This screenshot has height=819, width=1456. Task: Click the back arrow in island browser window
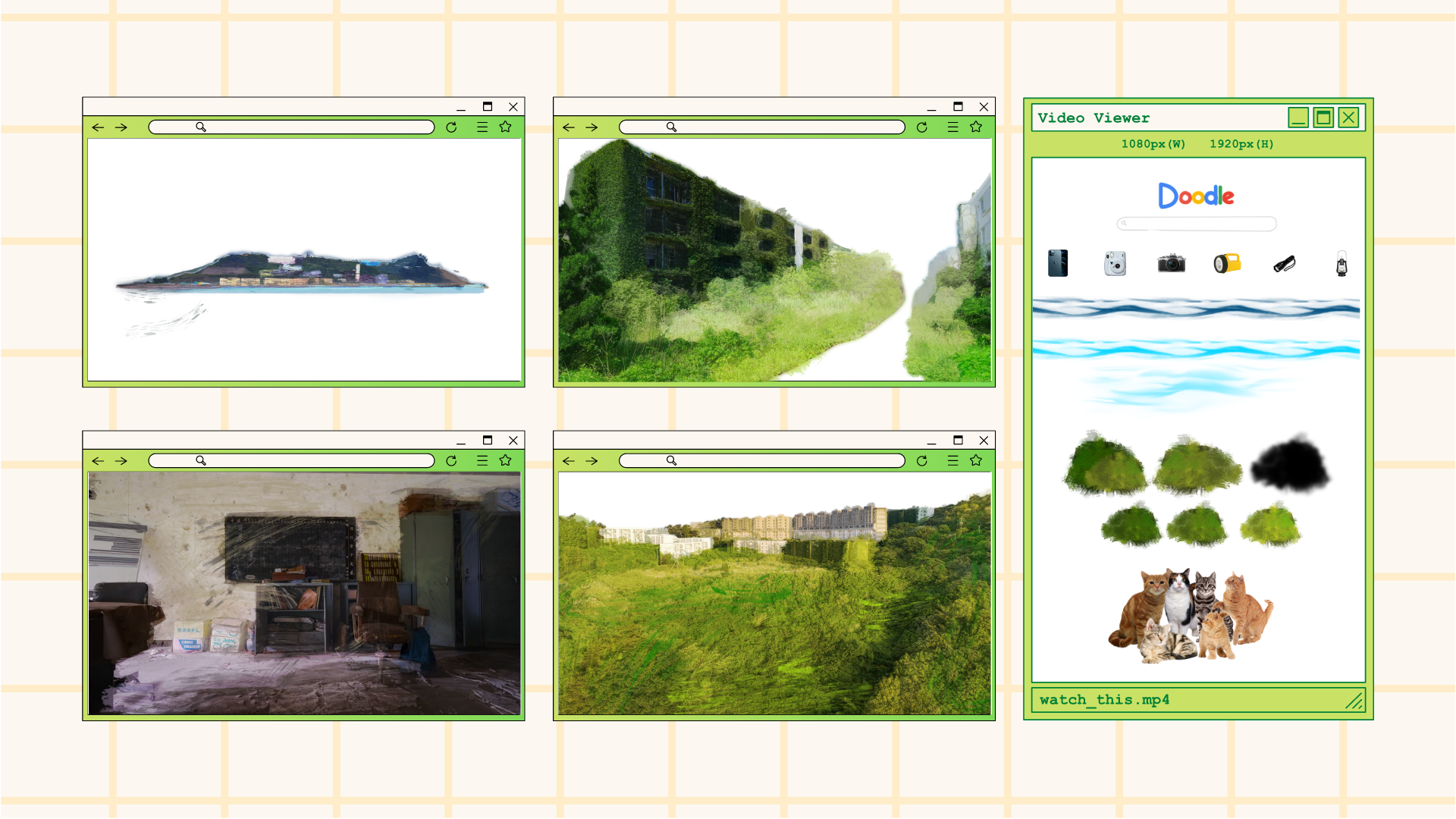pyautogui.click(x=98, y=127)
